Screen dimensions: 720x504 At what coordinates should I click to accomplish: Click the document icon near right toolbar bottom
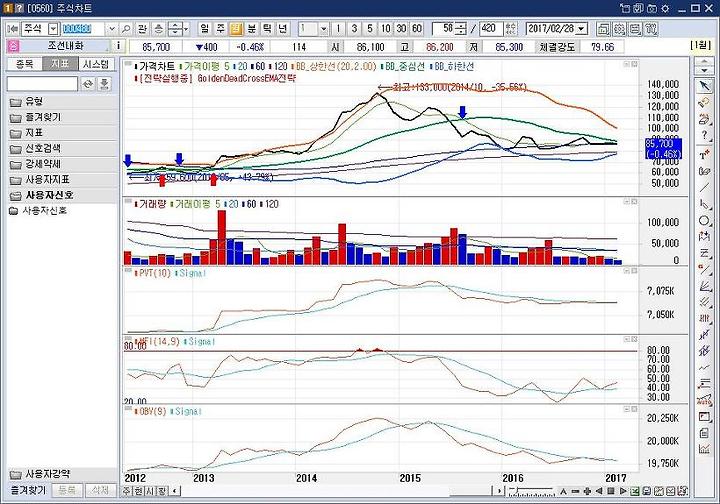704,433
